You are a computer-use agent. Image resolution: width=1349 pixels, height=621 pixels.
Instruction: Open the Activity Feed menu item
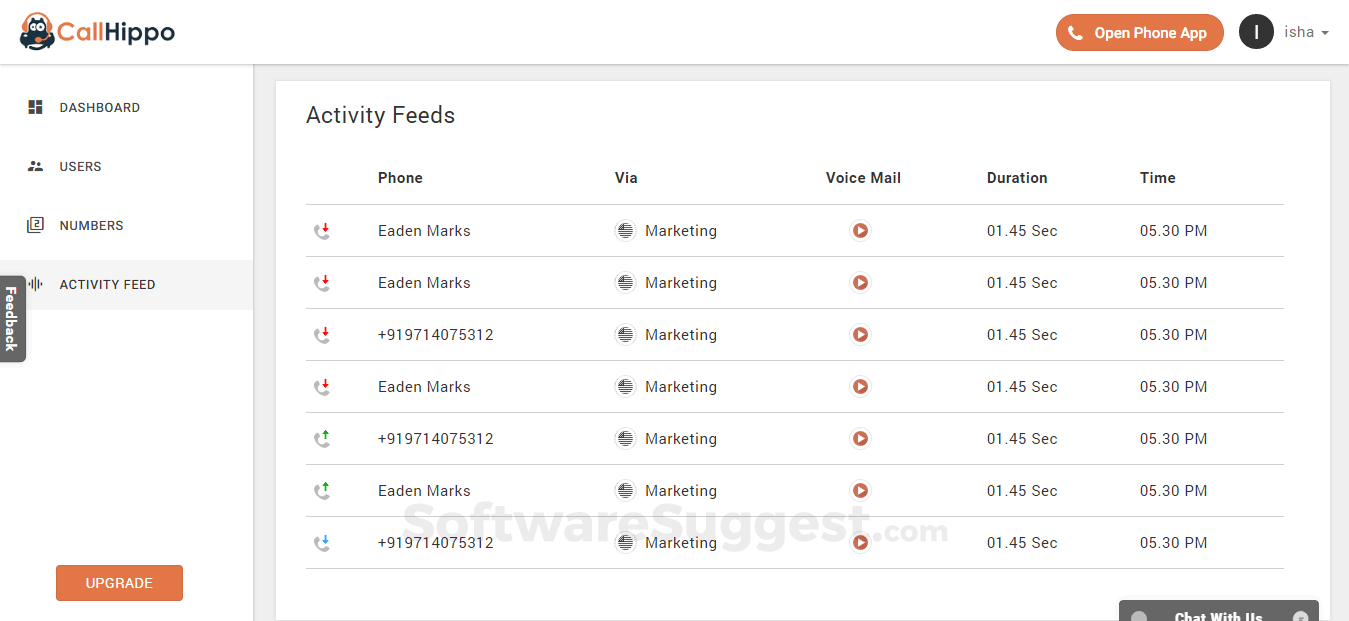coord(107,285)
